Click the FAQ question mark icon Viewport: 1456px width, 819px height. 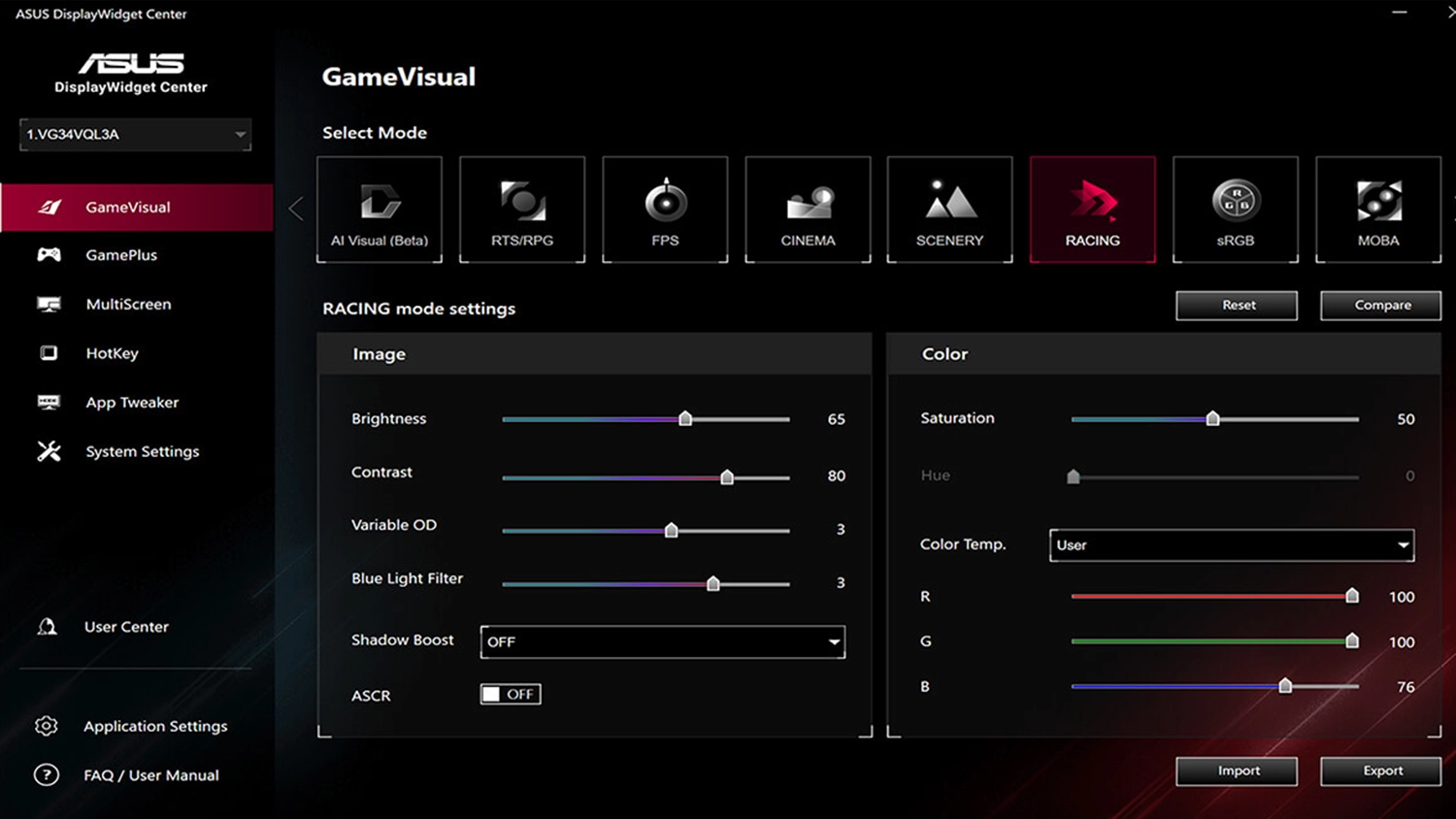point(47,775)
